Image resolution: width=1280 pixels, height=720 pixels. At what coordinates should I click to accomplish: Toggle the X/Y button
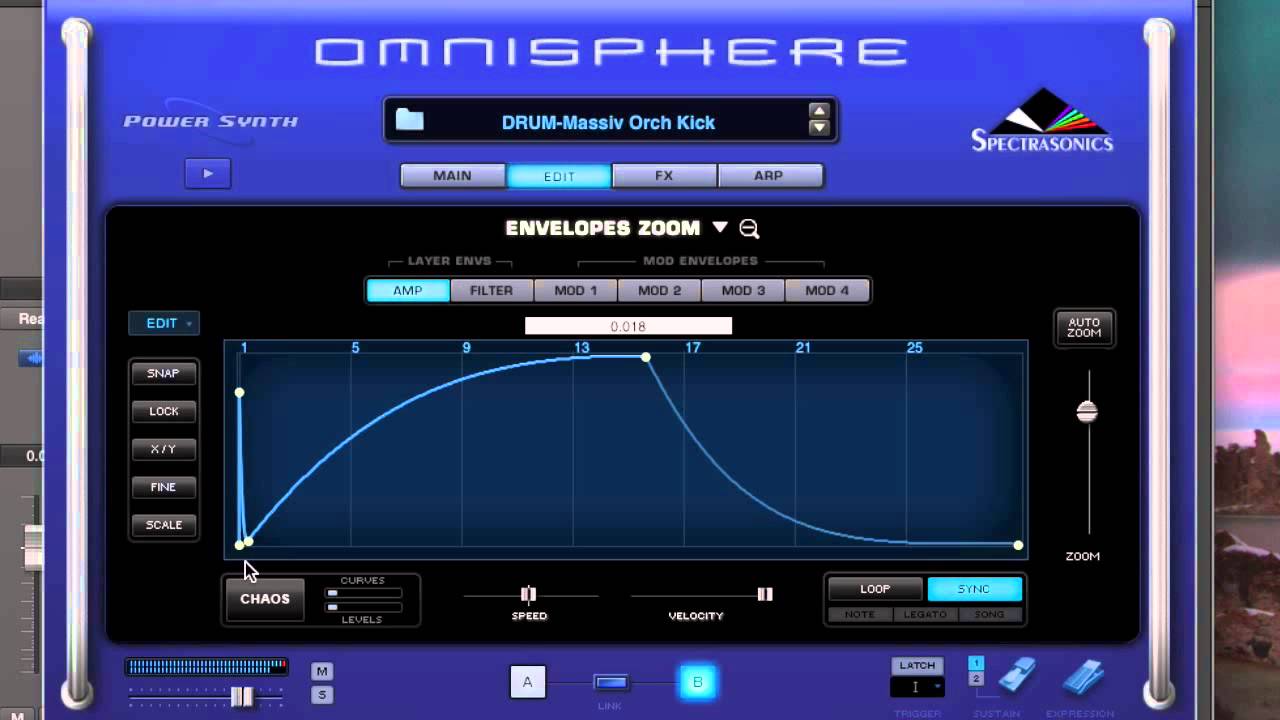[x=164, y=449]
